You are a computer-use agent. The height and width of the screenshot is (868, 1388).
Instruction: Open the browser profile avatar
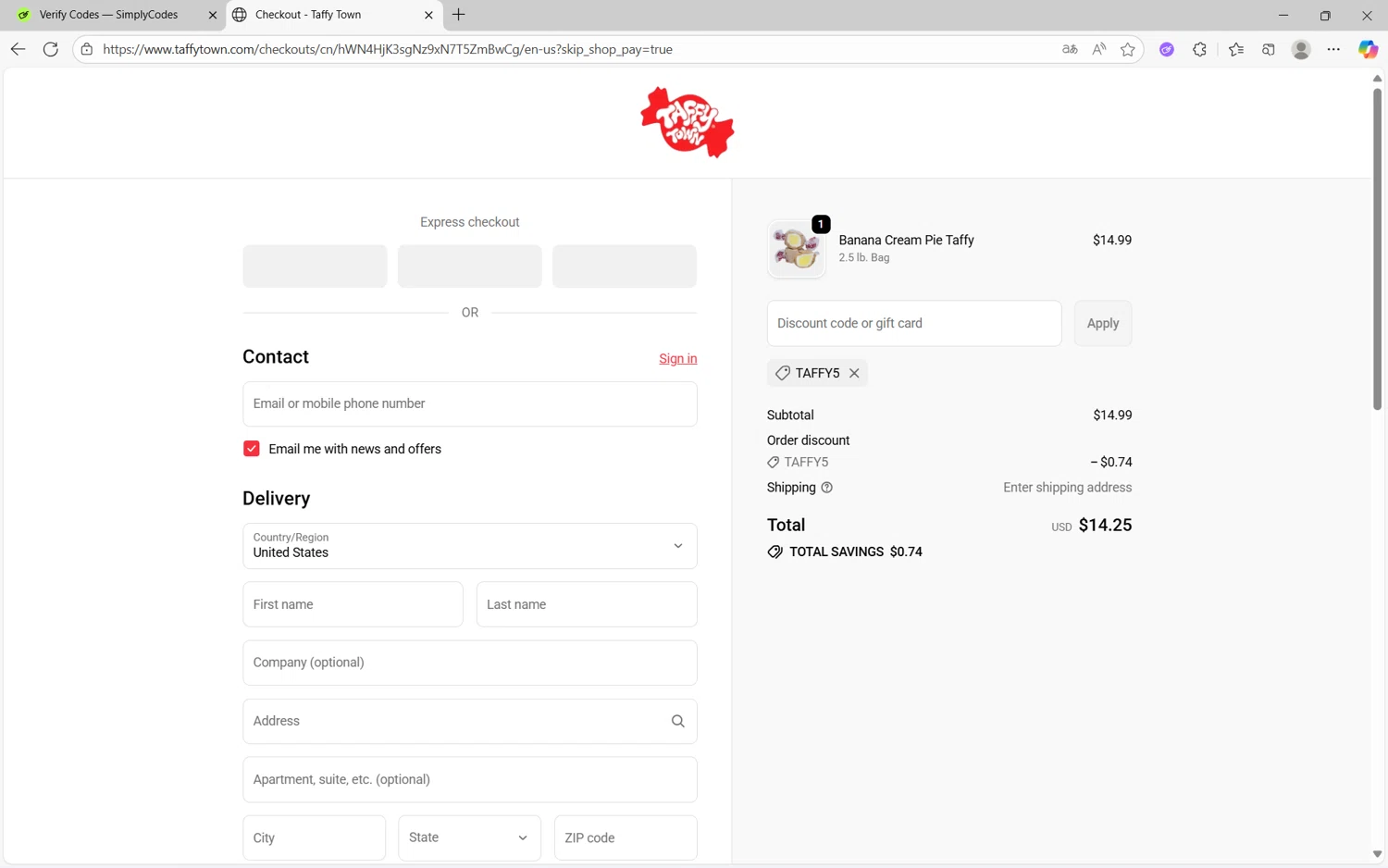tap(1301, 49)
